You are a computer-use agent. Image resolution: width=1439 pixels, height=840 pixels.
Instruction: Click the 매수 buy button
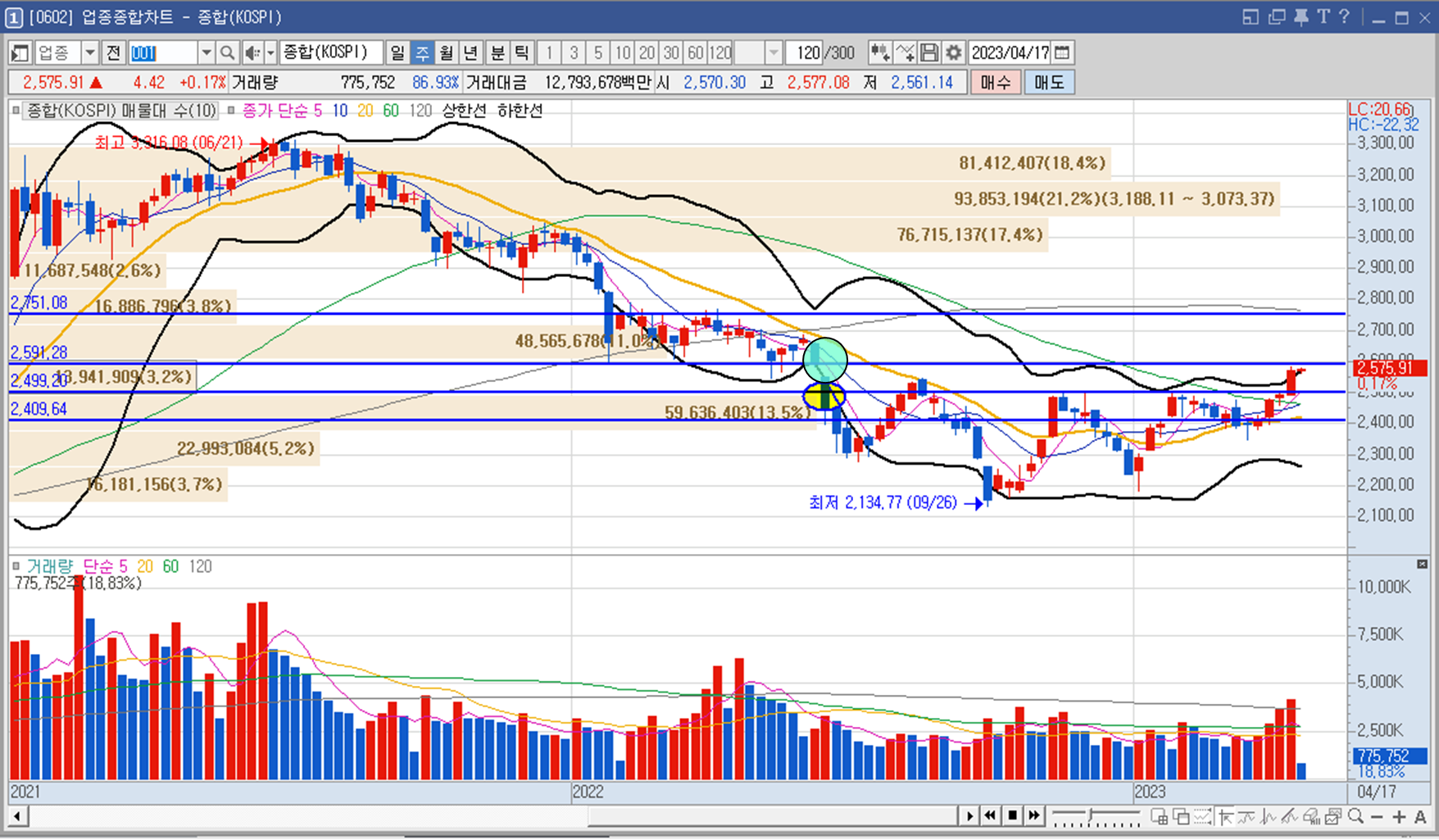[x=995, y=82]
